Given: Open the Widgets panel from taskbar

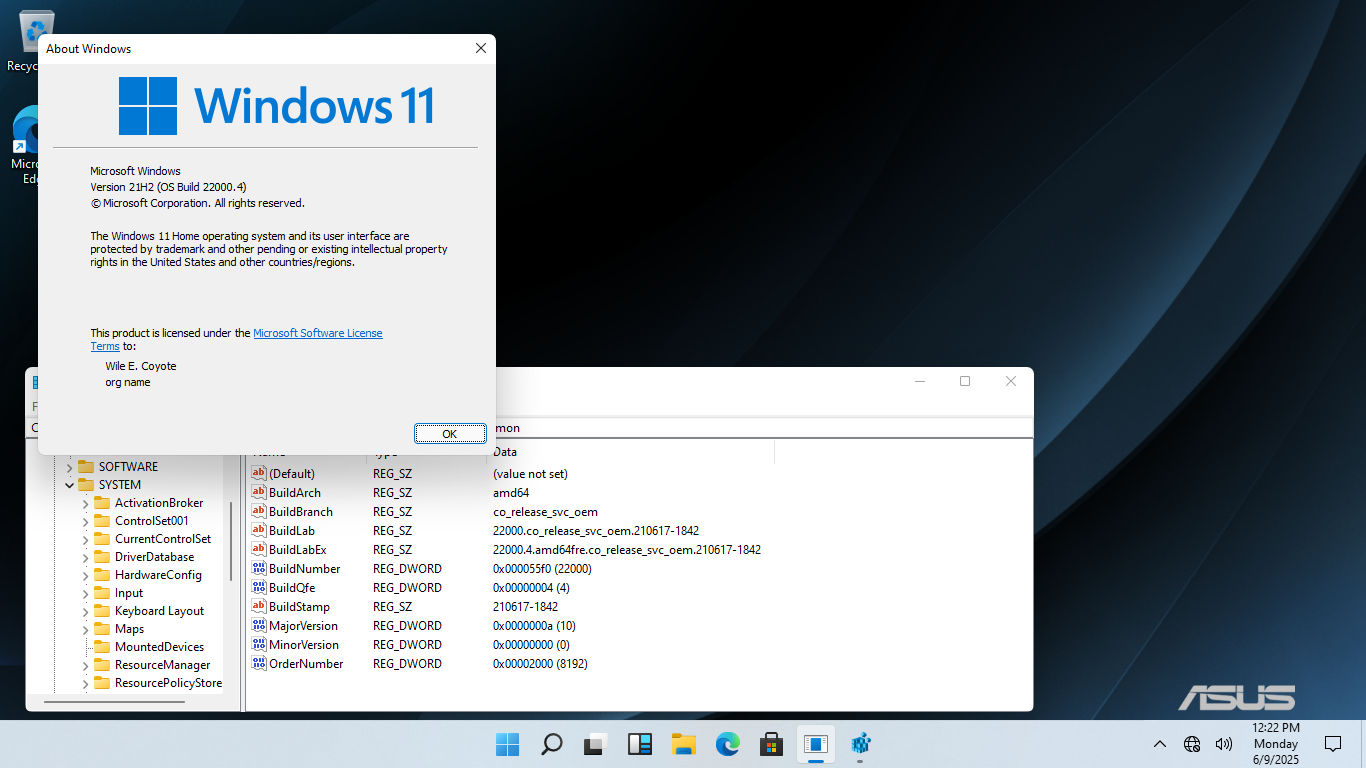Looking at the screenshot, I should coord(639,744).
